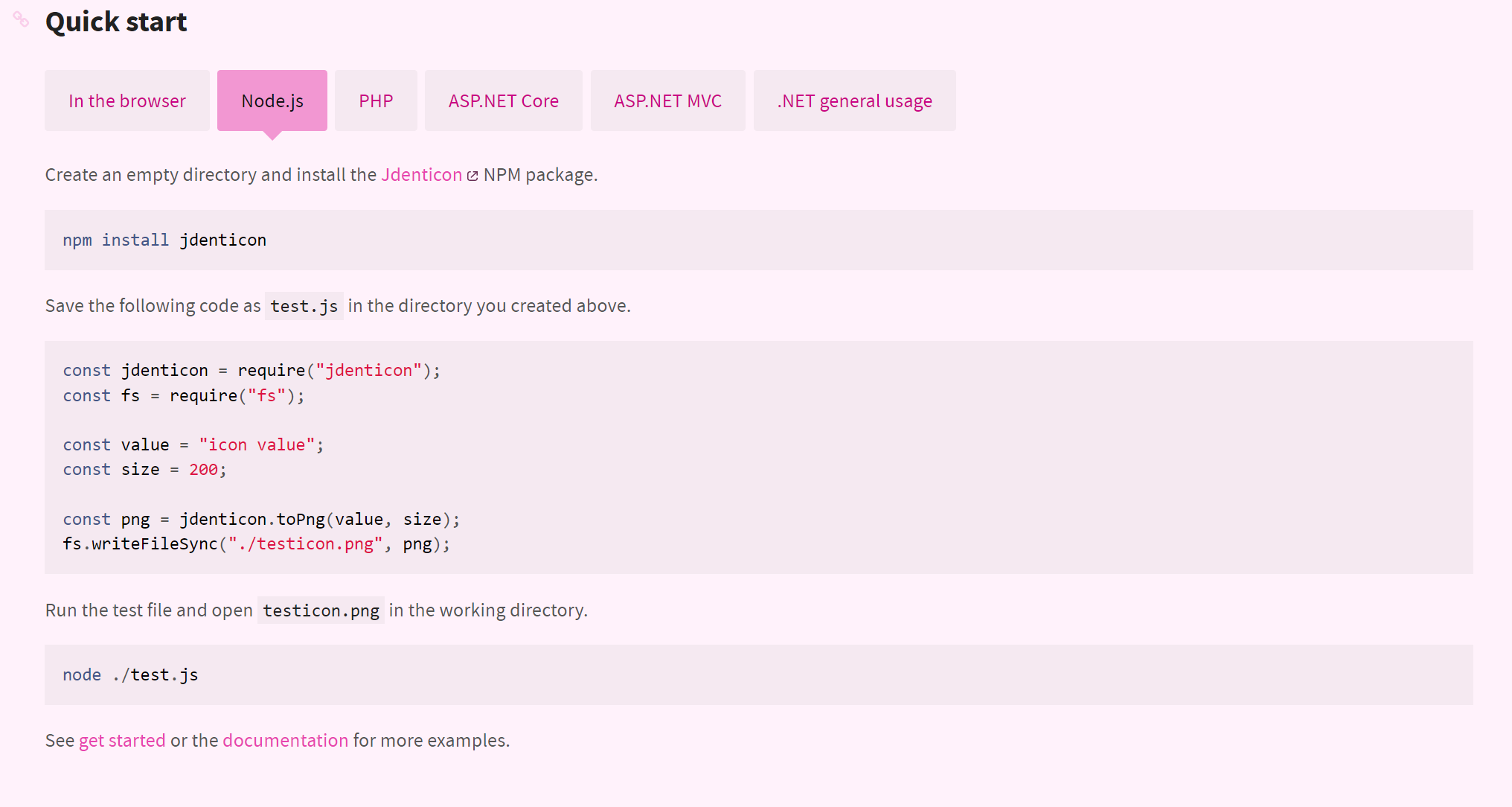The height and width of the screenshot is (807, 1512).
Task: Follow the Jdenticon NPM package link
Action: point(421,174)
